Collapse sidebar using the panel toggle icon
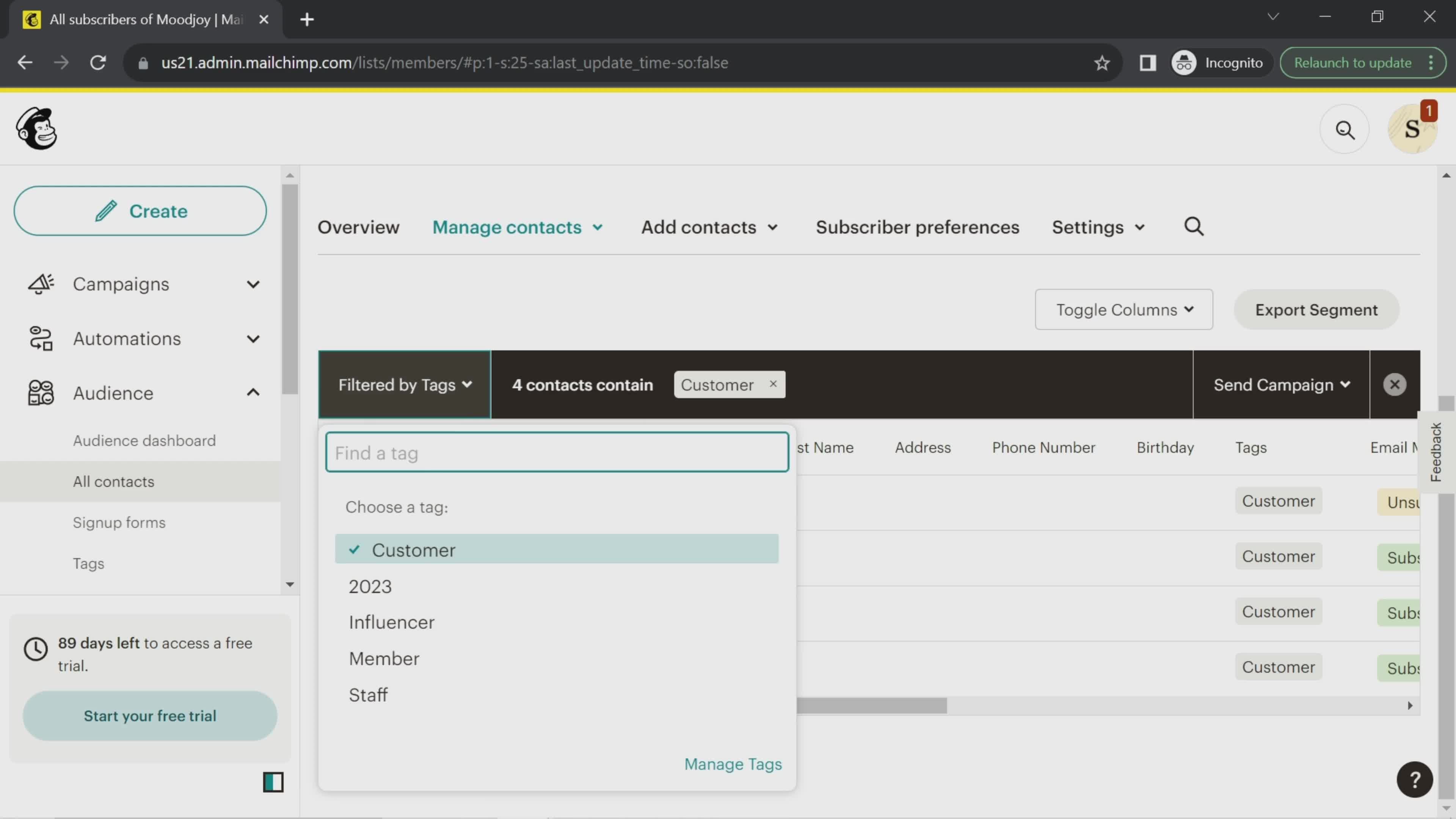The image size is (1456, 819). (x=273, y=782)
